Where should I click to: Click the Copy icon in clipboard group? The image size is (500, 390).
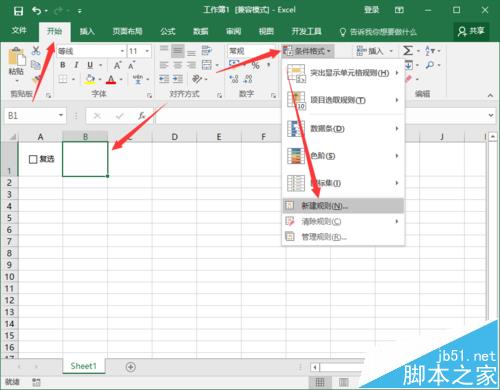click(36, 65)
